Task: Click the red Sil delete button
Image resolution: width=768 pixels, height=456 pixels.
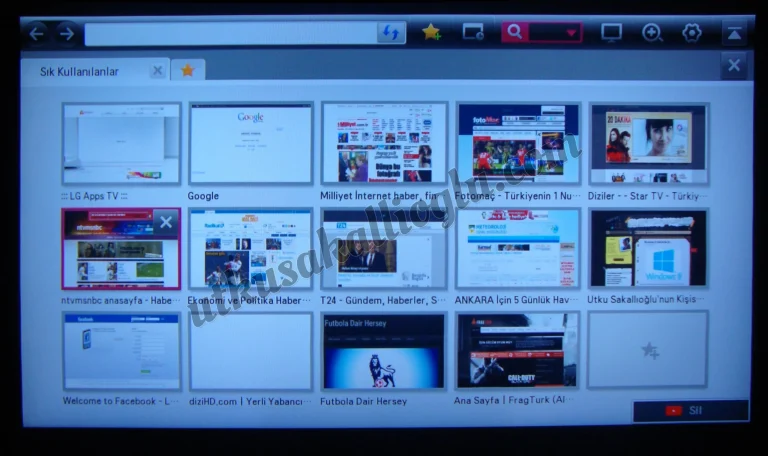Action: click(x=691, y=410)
